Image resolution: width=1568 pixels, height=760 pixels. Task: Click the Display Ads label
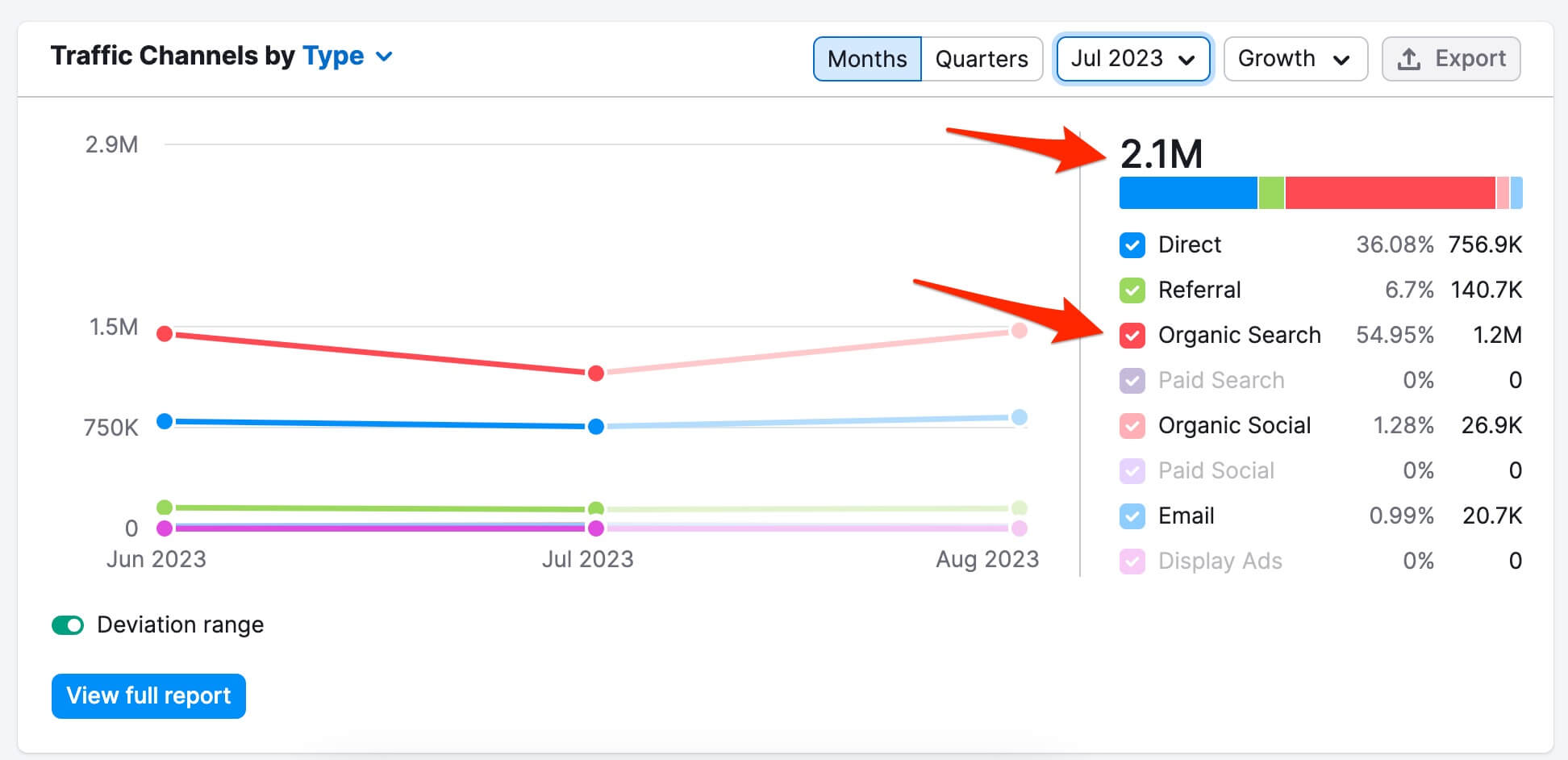(1220, 562)
